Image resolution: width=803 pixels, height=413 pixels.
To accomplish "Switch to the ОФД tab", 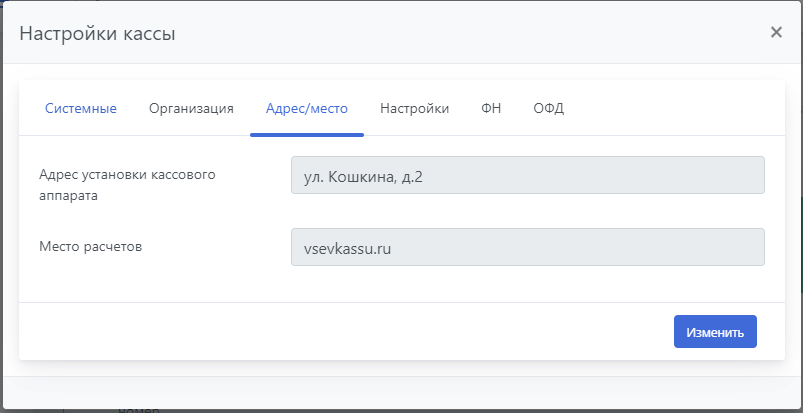I will click(549, 108).
